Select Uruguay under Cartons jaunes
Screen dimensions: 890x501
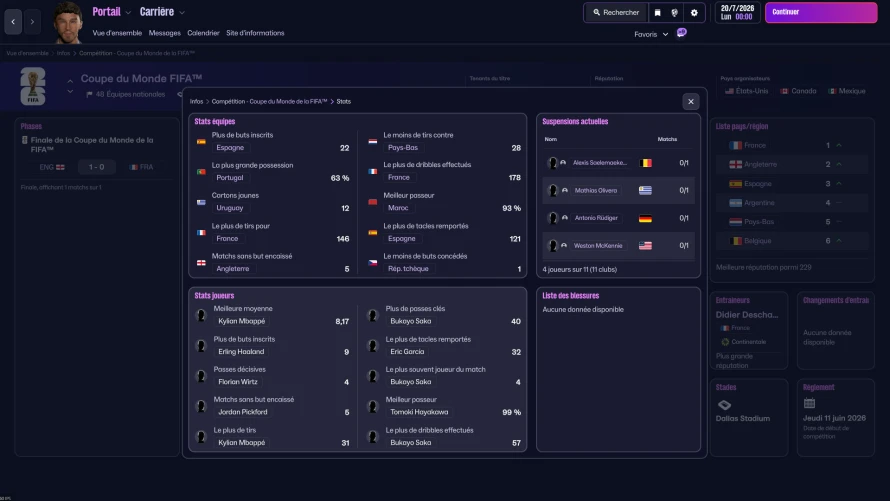coord(229,208)
